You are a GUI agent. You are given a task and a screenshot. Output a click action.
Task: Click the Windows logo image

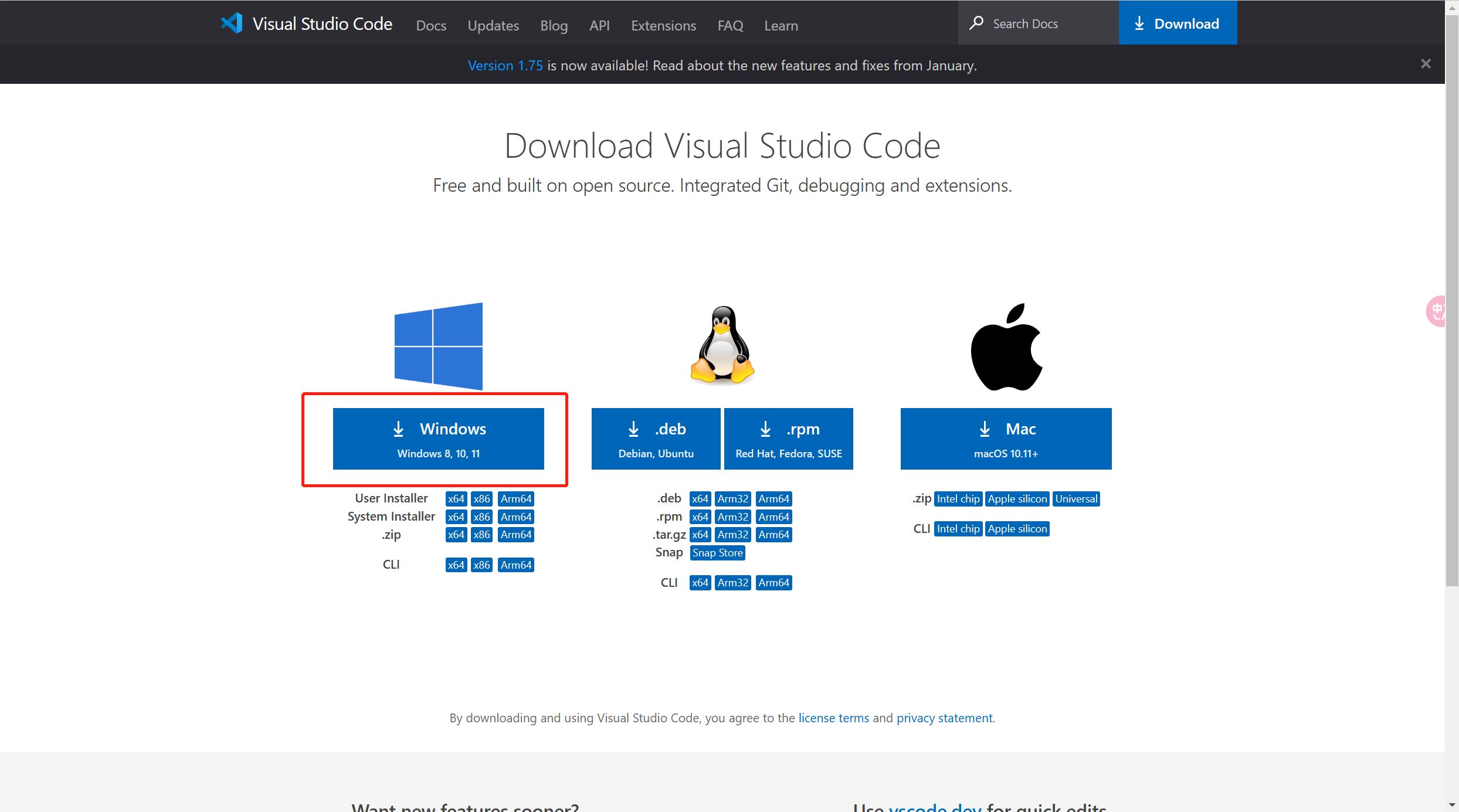439,346
